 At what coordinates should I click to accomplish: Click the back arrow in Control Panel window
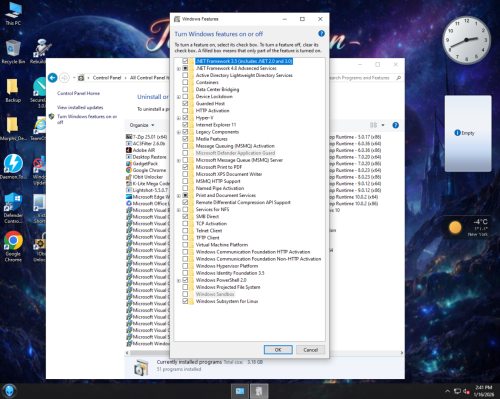(53, 78)
